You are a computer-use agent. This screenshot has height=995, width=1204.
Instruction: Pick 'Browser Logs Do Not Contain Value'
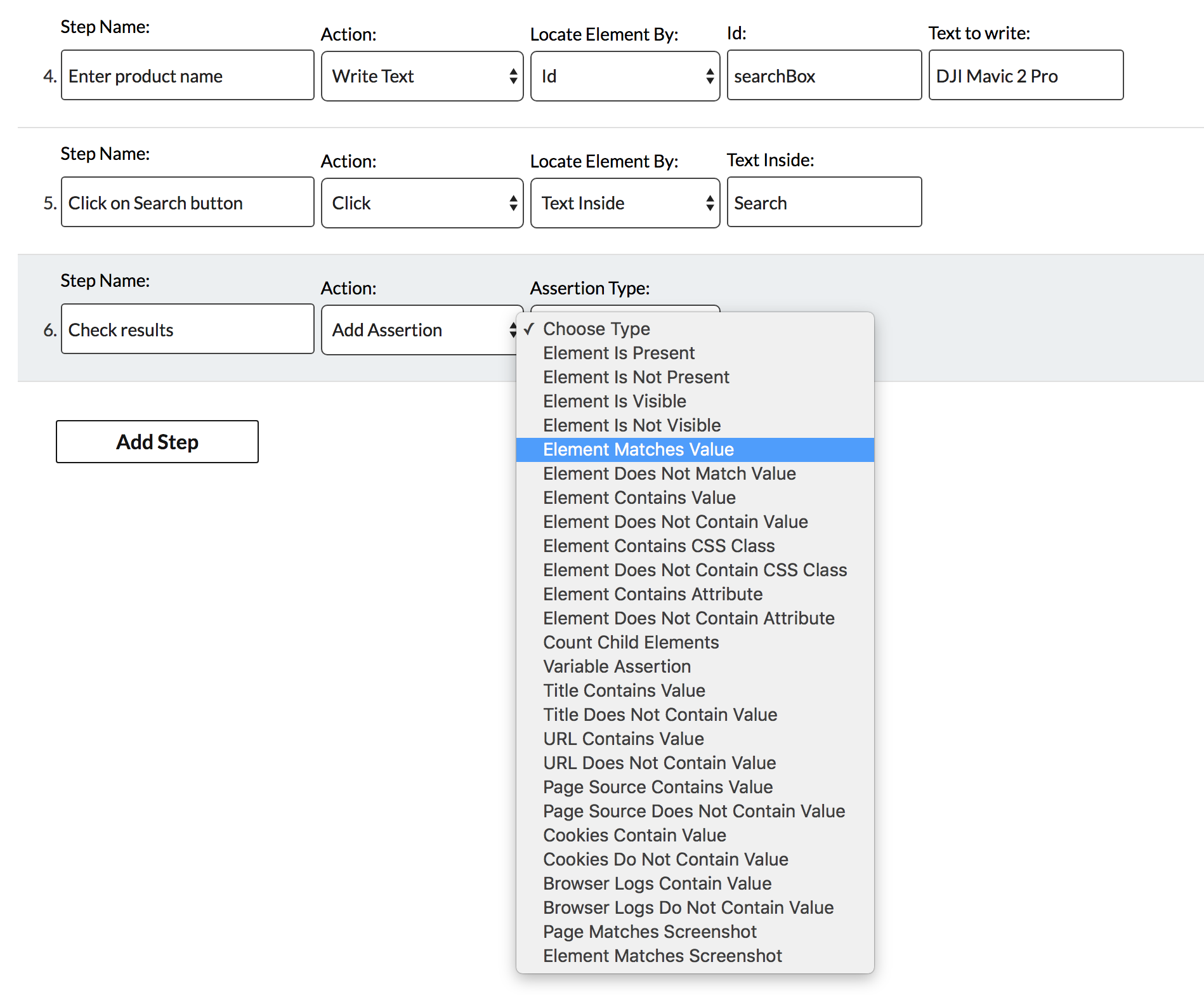695,907
